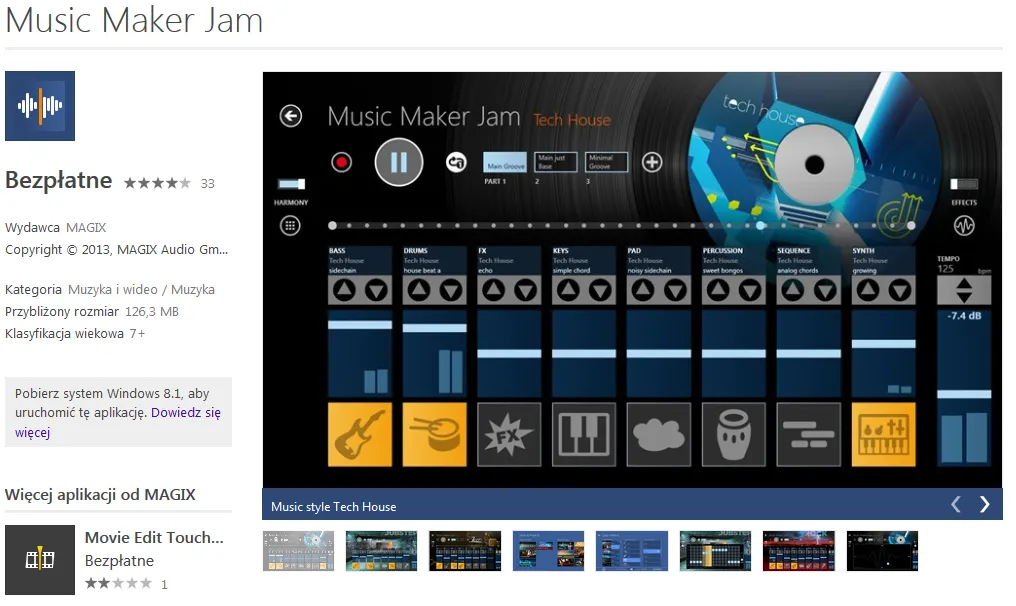The width and height of the screenshot is (1016, 606).
Task: Pause playback with the pause button
Action: point(398,162)
